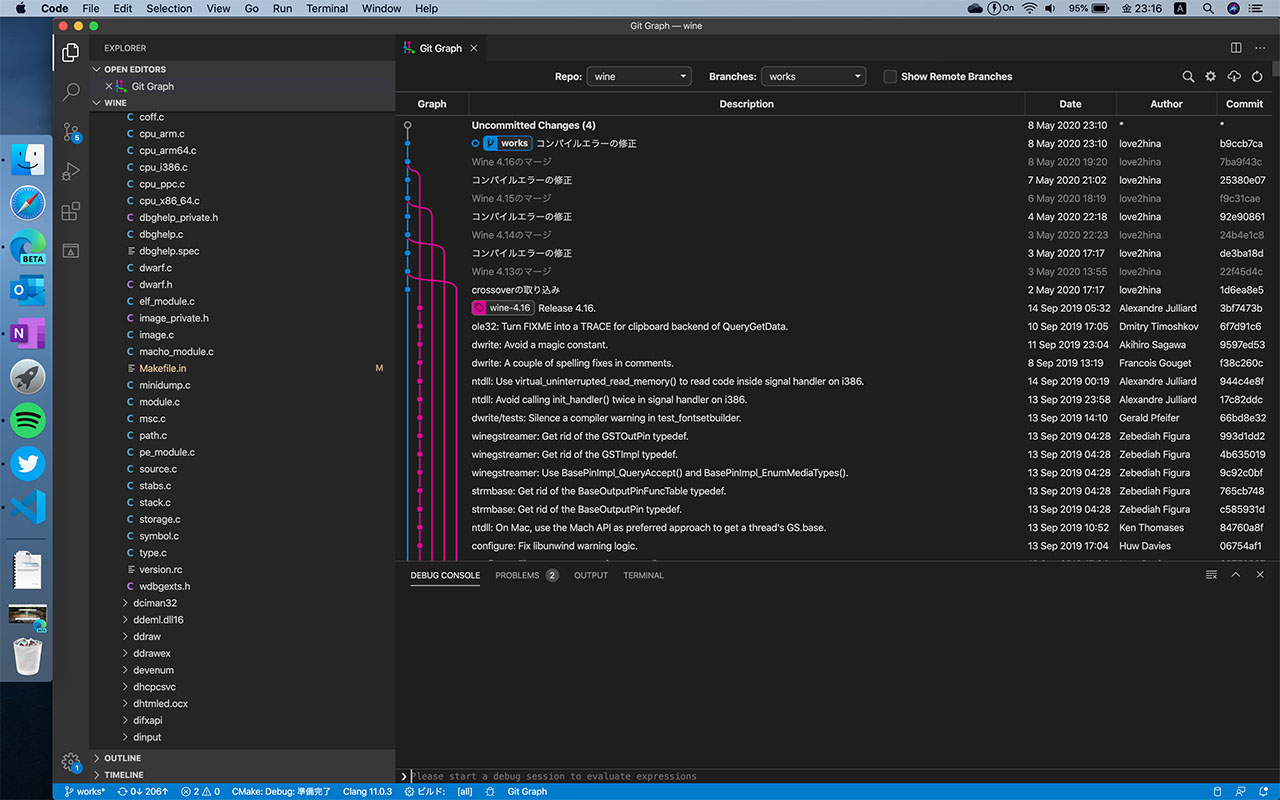1280x800 pixels.
Task: Close the Git Graph editor tab
Action: [474, 48]
